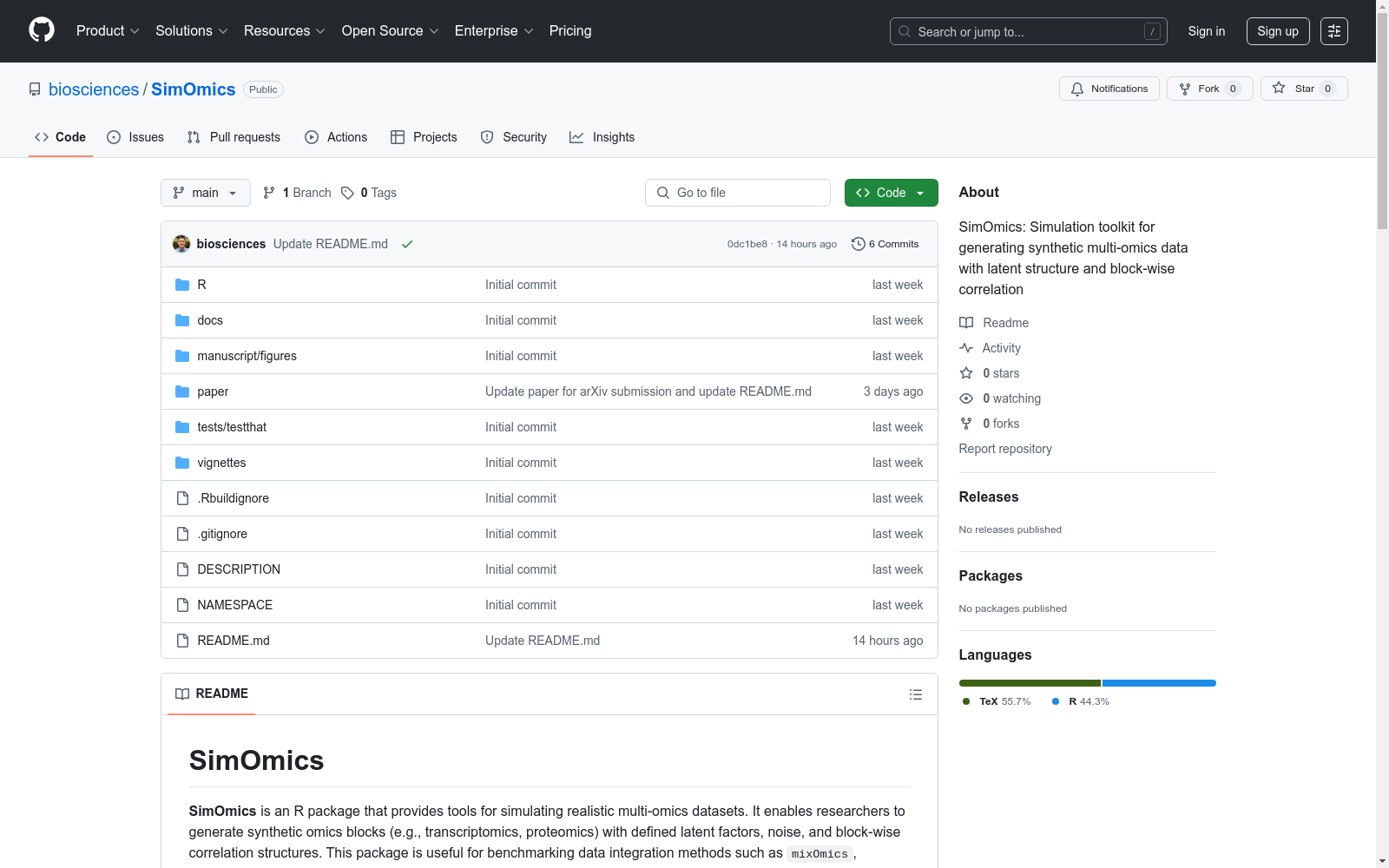Click the TeX language bar segment

[1030, 683]
